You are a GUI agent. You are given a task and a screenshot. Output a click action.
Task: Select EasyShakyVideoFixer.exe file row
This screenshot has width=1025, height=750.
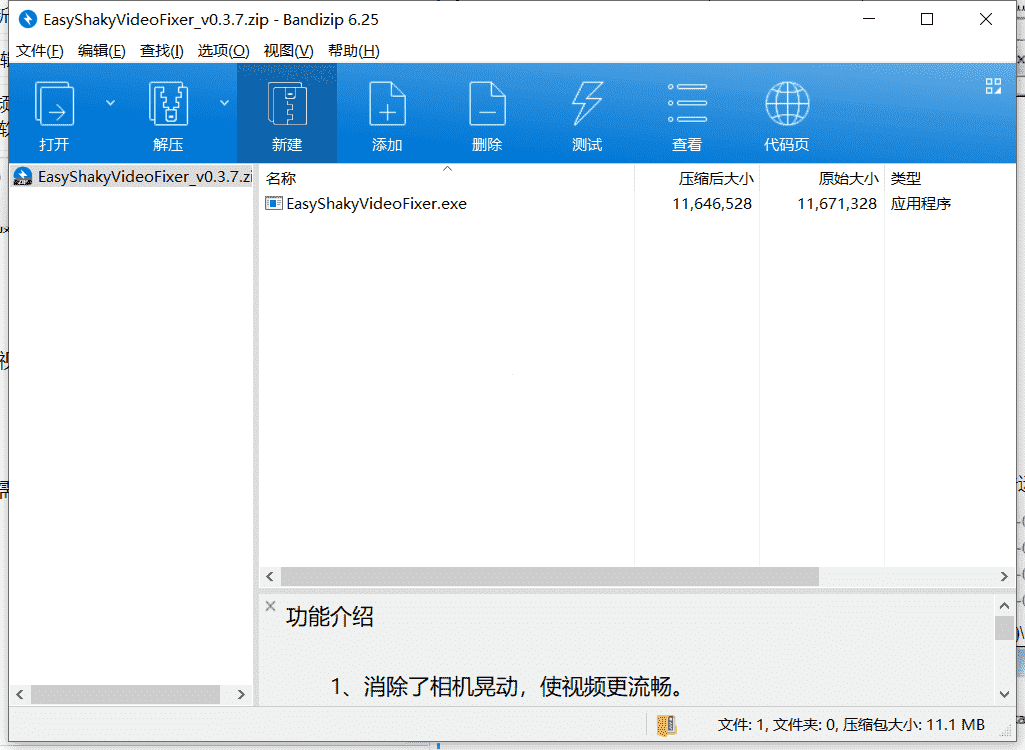coord(637,203)
